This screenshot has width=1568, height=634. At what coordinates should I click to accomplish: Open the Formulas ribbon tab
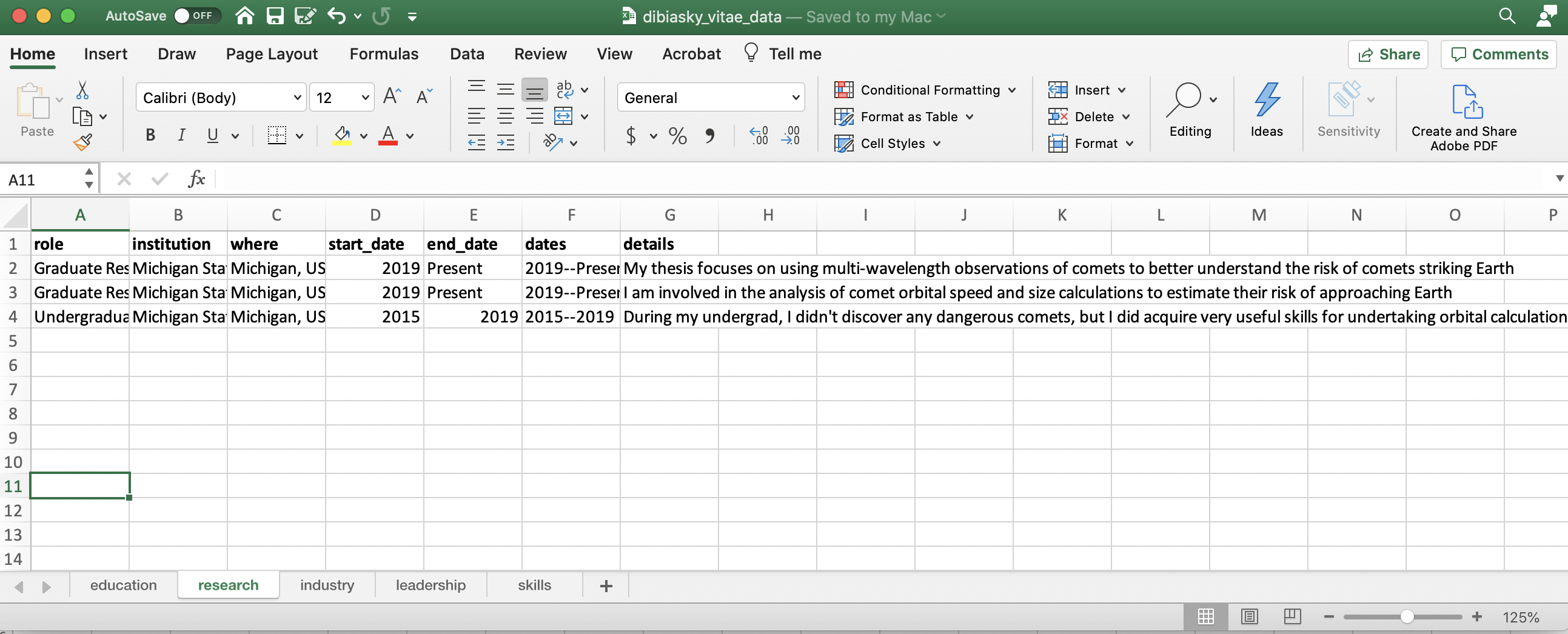[x=383, y=54]
